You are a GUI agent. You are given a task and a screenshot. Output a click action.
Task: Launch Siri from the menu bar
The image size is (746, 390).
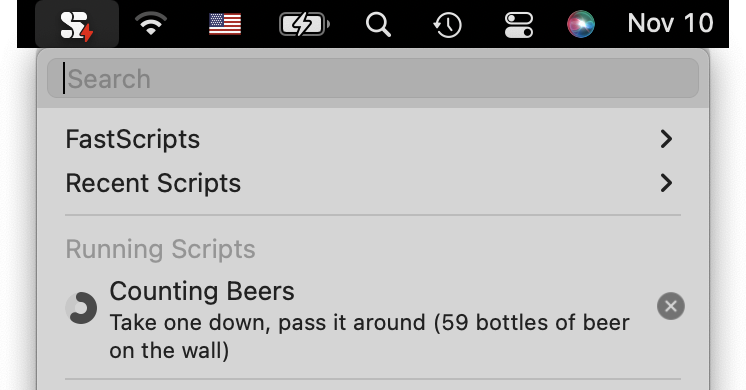click(581, 24)
